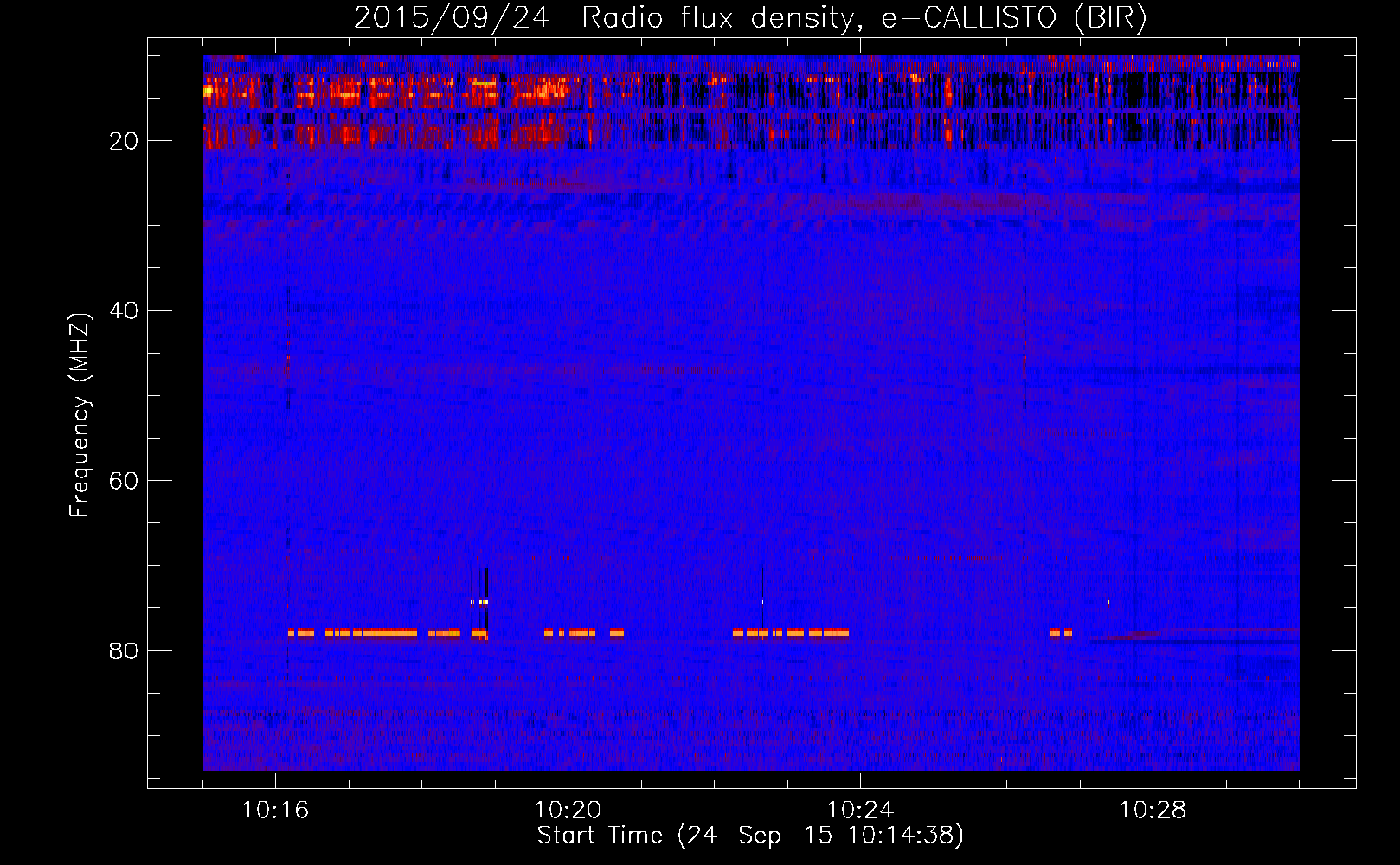The image size is (1400, 865).
Task: Click the '10:28' time tick label
Action: (1153, 811)
